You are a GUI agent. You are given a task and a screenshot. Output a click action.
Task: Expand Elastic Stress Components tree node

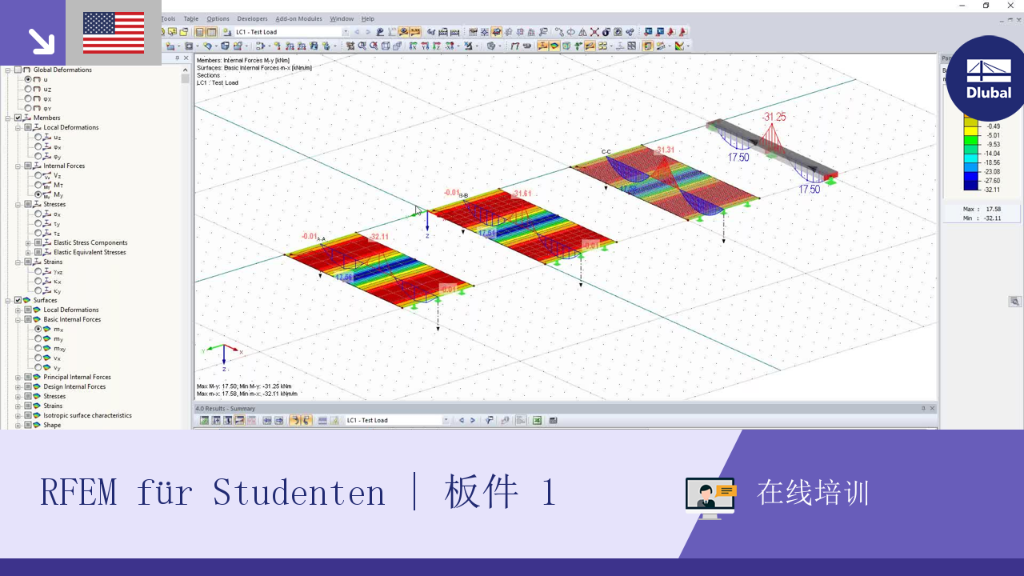tap(28, 243)
